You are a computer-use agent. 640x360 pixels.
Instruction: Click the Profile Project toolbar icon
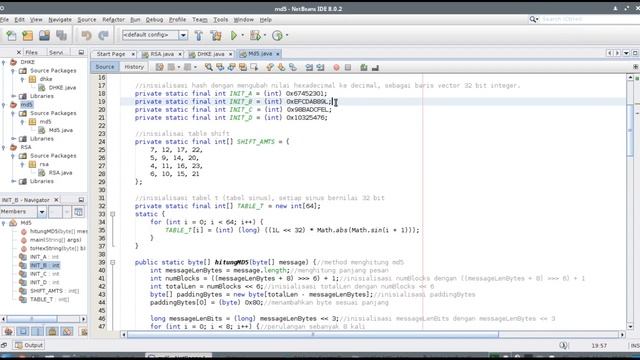click(x=277, y=36)
